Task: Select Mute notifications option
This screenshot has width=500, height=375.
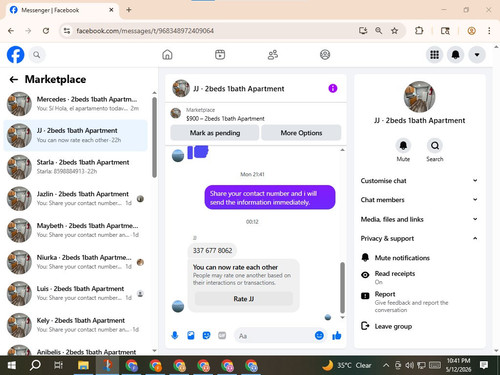Action: (419, 258)
